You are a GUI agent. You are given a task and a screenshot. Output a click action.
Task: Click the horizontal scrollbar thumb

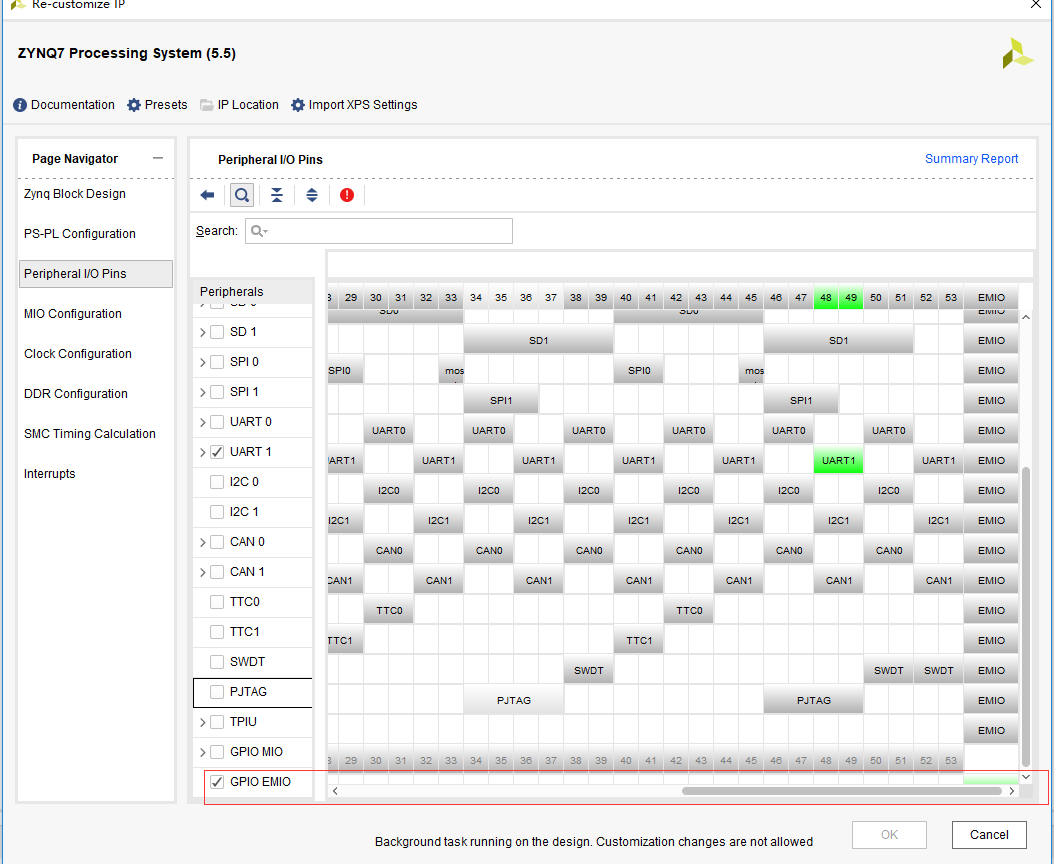pyautogui.click(x=842, y=791)
